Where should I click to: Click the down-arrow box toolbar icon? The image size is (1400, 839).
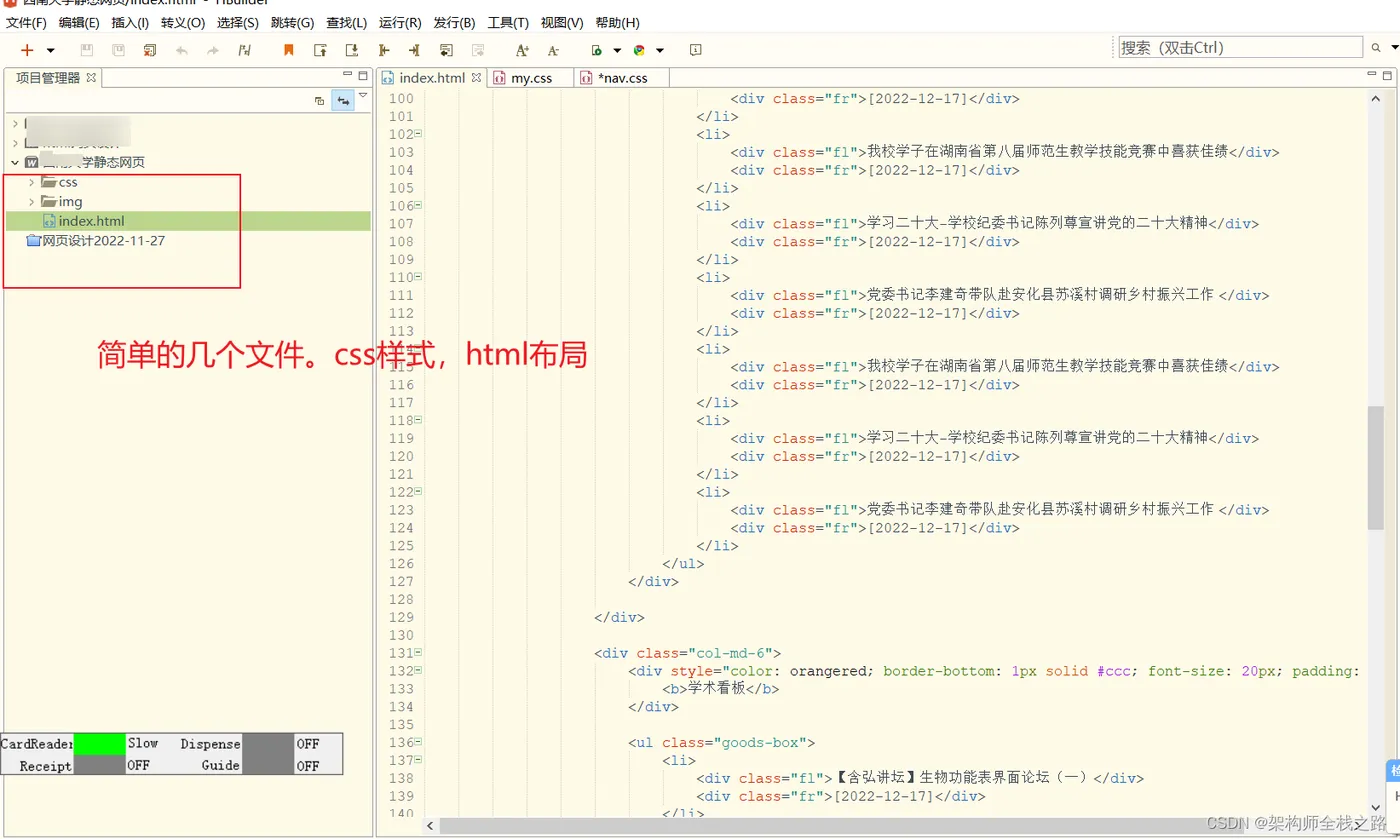(352, 50)
